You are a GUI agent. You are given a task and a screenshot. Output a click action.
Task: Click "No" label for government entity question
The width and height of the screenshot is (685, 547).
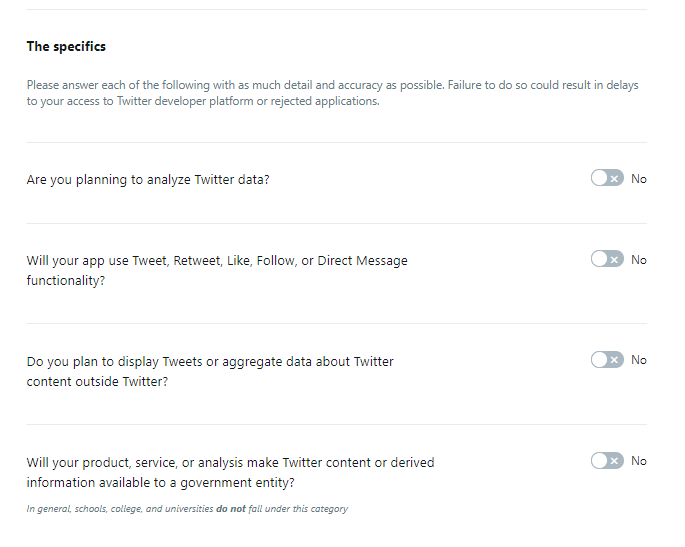coord(639,461)
